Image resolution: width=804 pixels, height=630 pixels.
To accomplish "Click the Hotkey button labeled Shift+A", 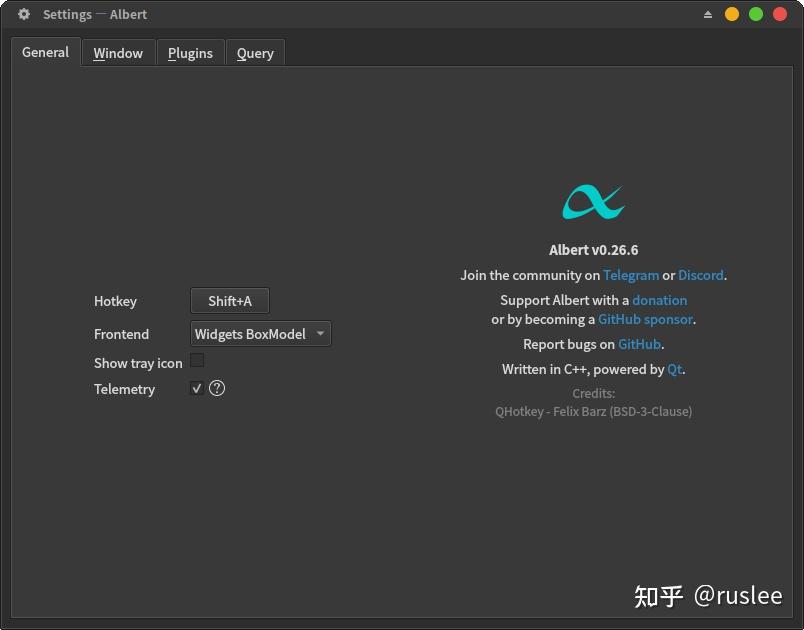I will coord(229,300).
